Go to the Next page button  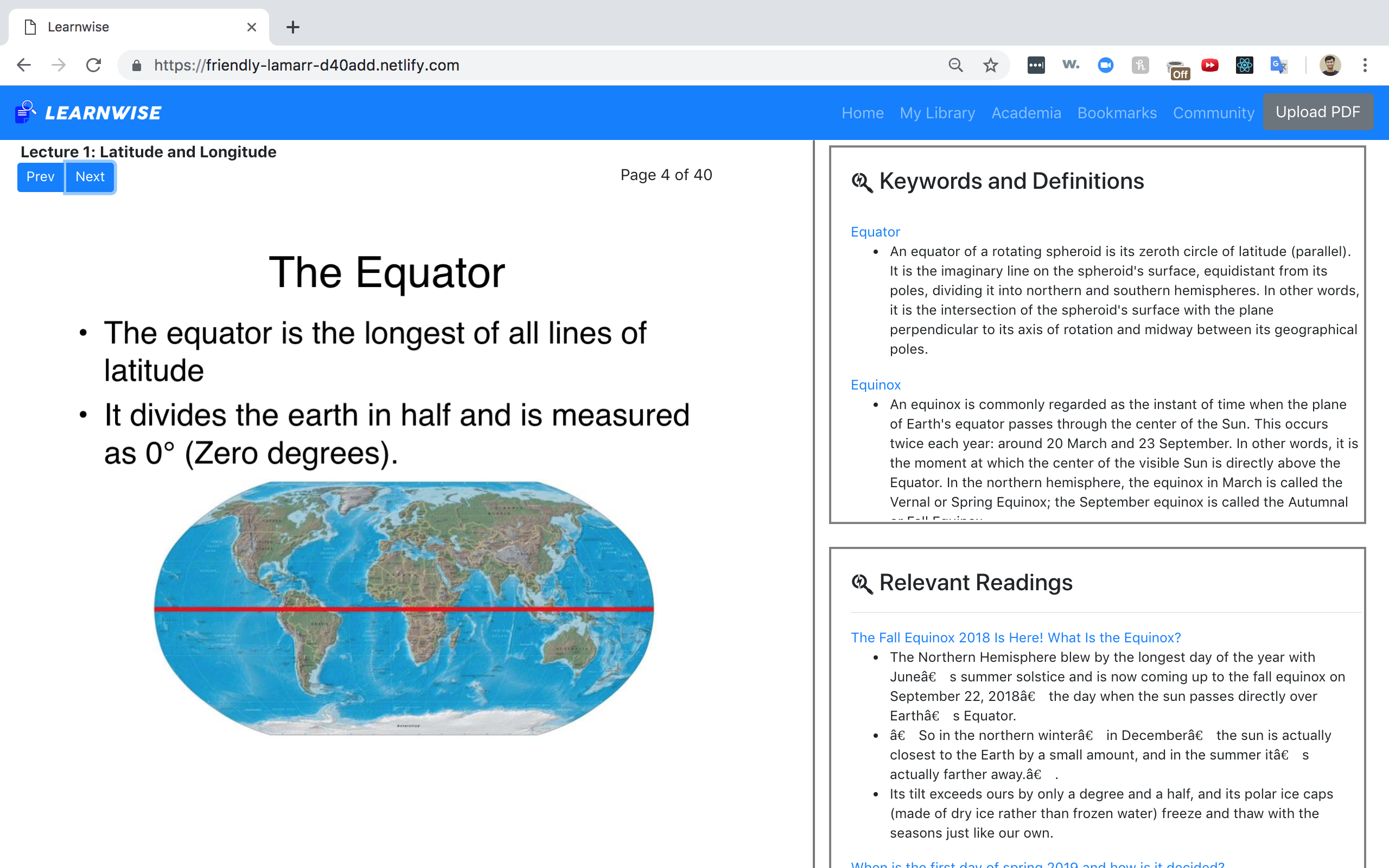pos(90,177)
